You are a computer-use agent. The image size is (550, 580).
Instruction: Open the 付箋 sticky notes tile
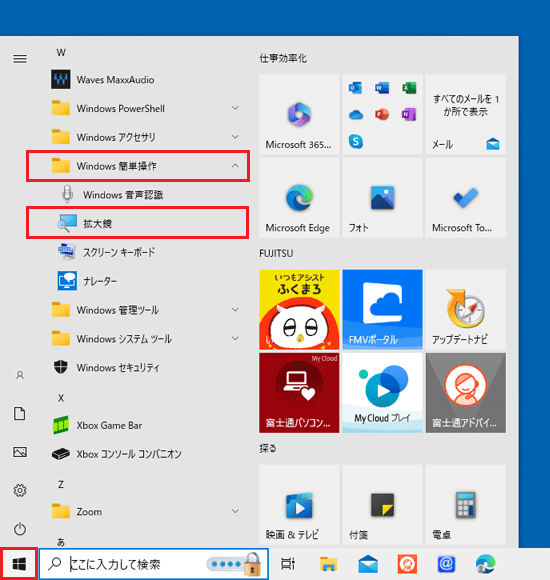382,505
